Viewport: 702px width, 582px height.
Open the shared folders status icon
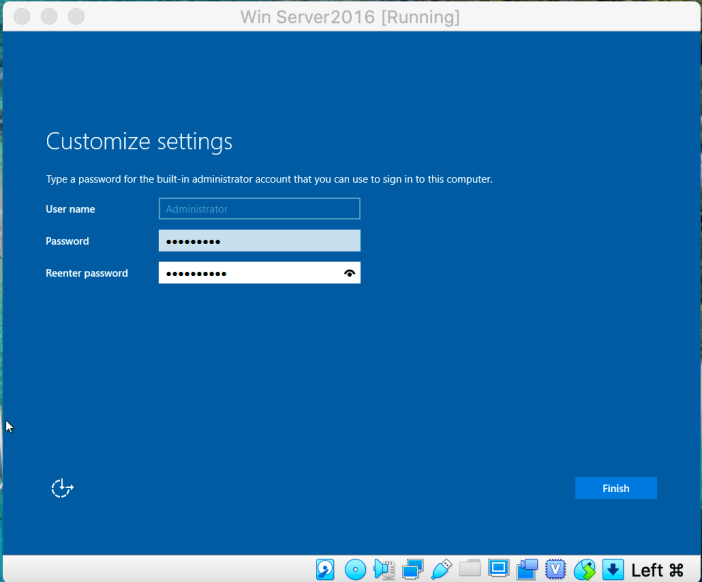tap(470, 569)
